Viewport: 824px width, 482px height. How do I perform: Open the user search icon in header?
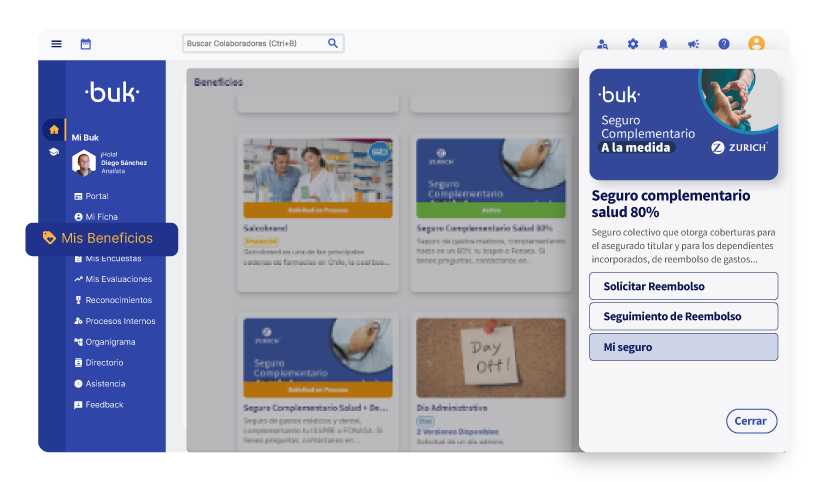click(602, 44)
